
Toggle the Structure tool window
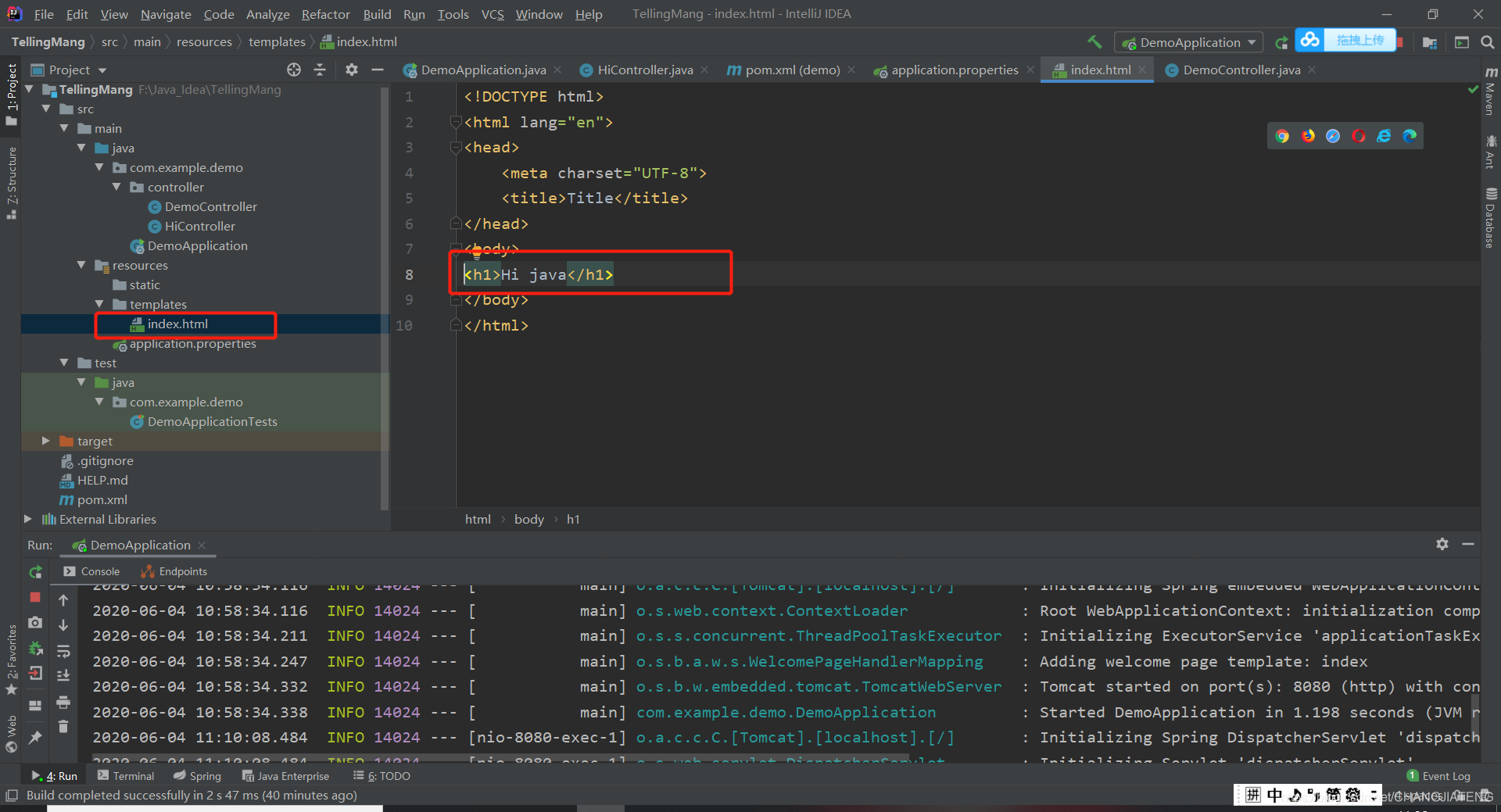[x=11, y=182]
